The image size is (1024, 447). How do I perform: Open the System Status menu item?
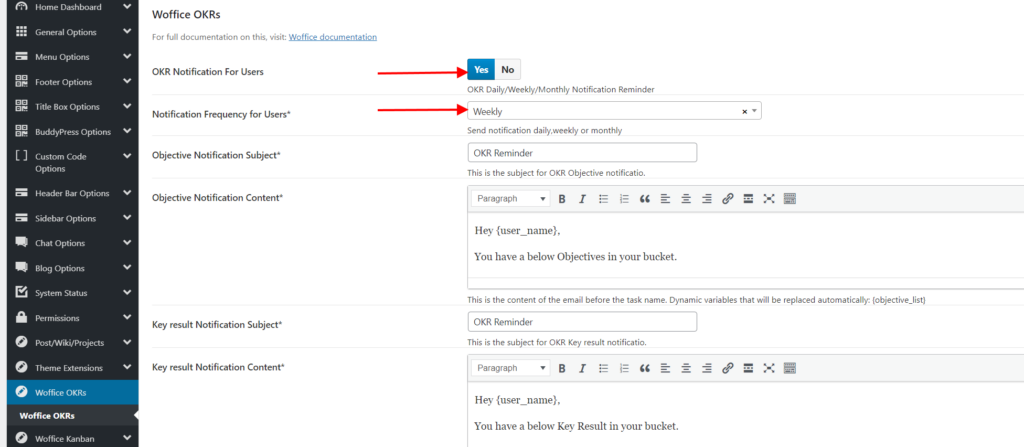62,293
